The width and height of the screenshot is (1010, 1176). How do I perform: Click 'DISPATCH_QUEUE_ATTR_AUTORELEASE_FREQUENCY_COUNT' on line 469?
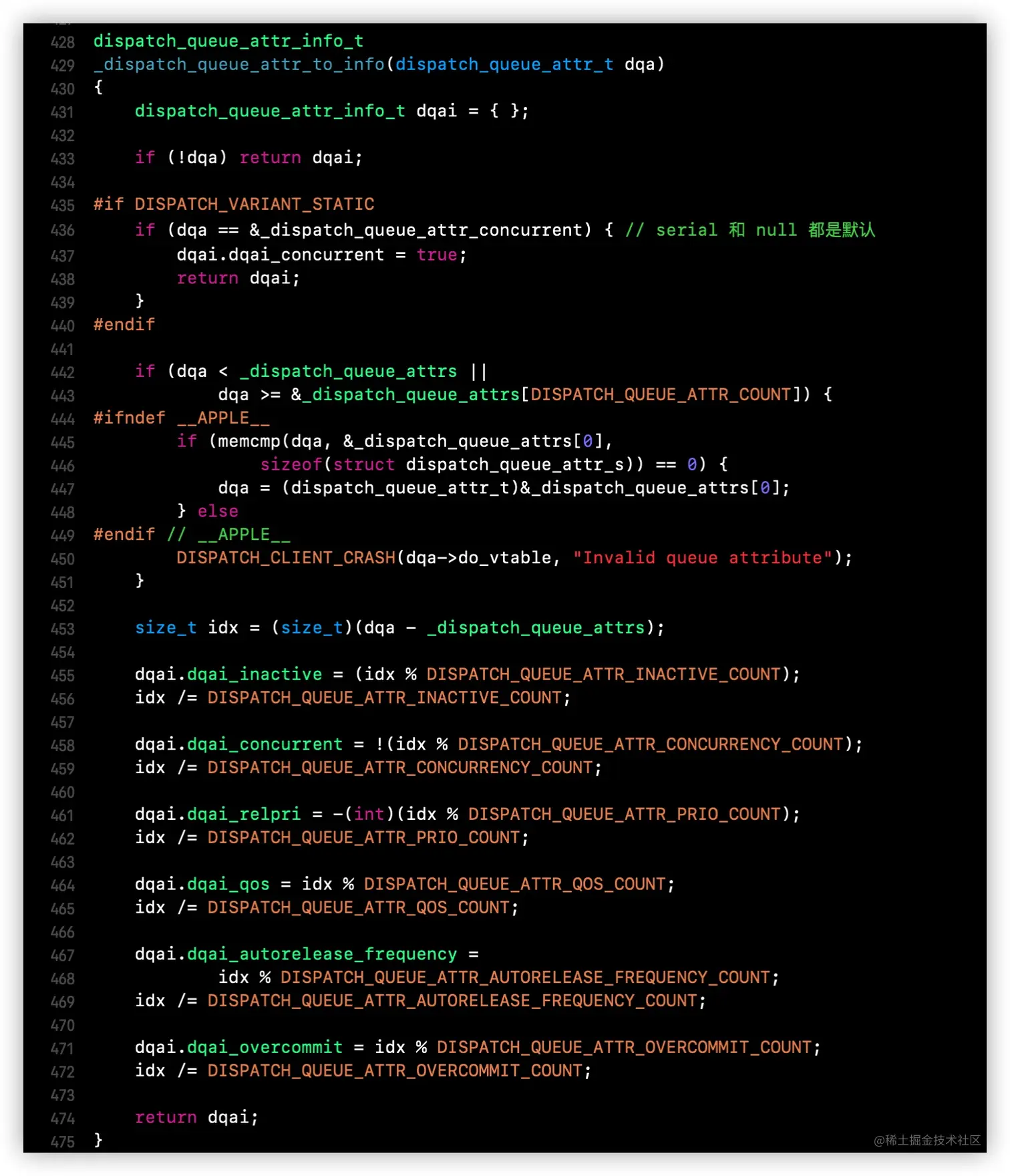tap(452, 1002)
